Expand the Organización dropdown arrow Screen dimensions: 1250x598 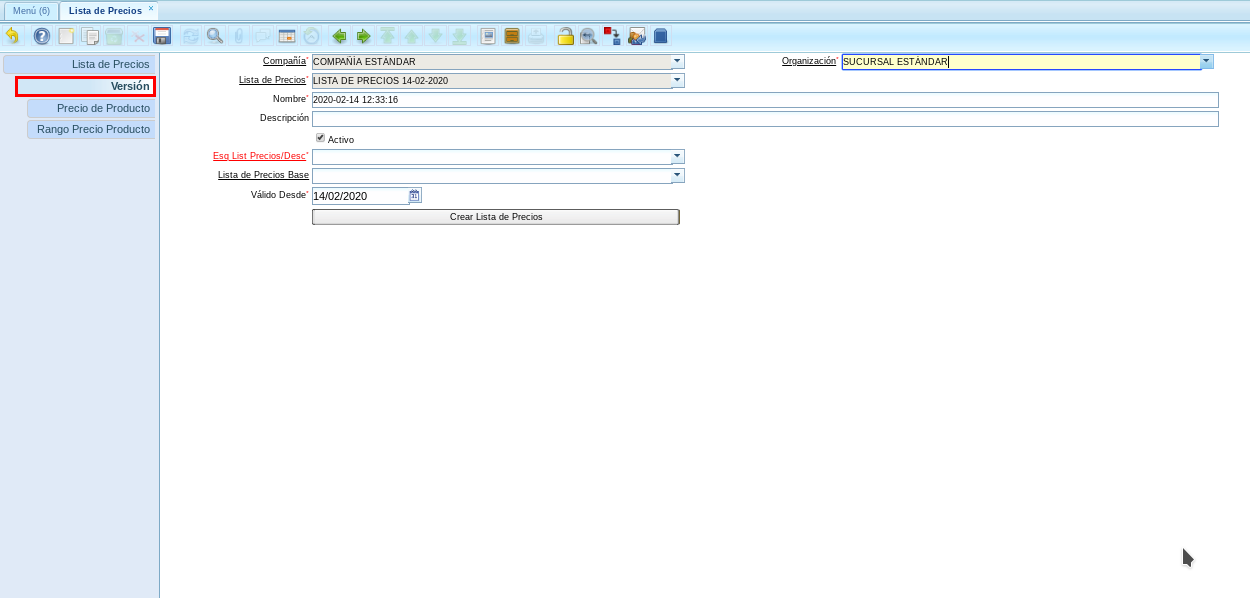1207,61
